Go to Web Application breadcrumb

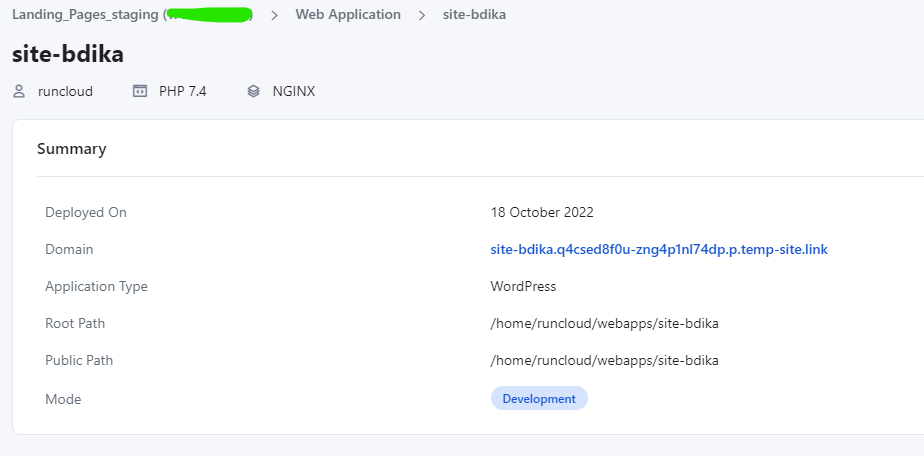[x=348, y=15]
